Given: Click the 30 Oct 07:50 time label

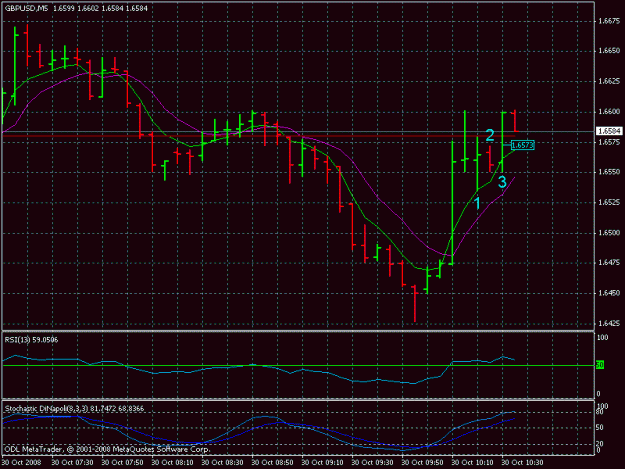Looking at the screenshot, I should 122,463.
